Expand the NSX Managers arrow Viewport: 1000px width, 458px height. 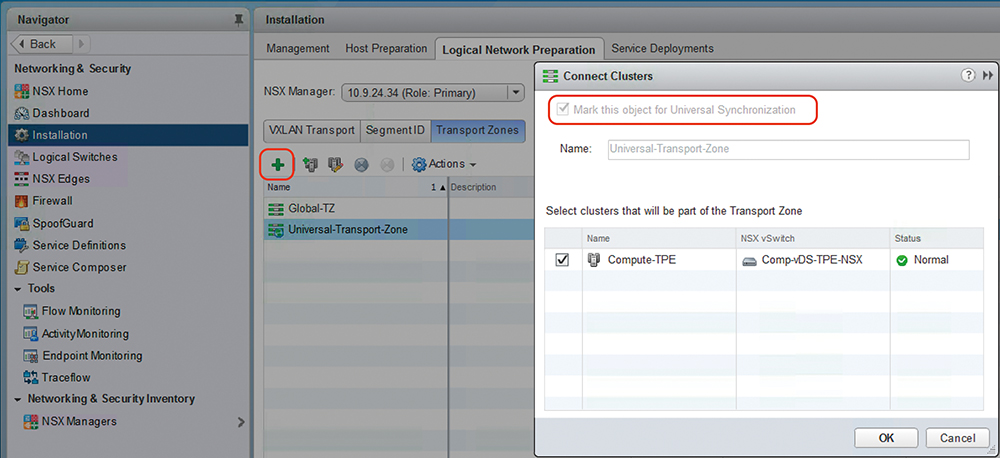pyautogui.click(x=240, y=422)
